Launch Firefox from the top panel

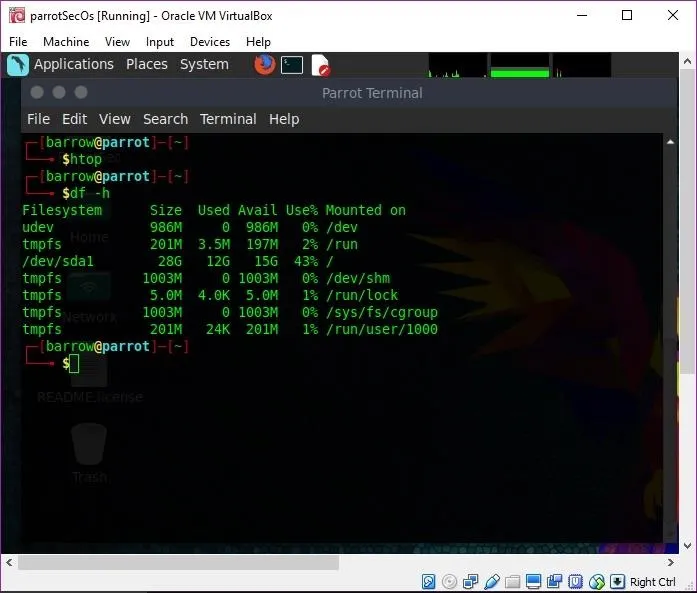click(x=264, y=65)
